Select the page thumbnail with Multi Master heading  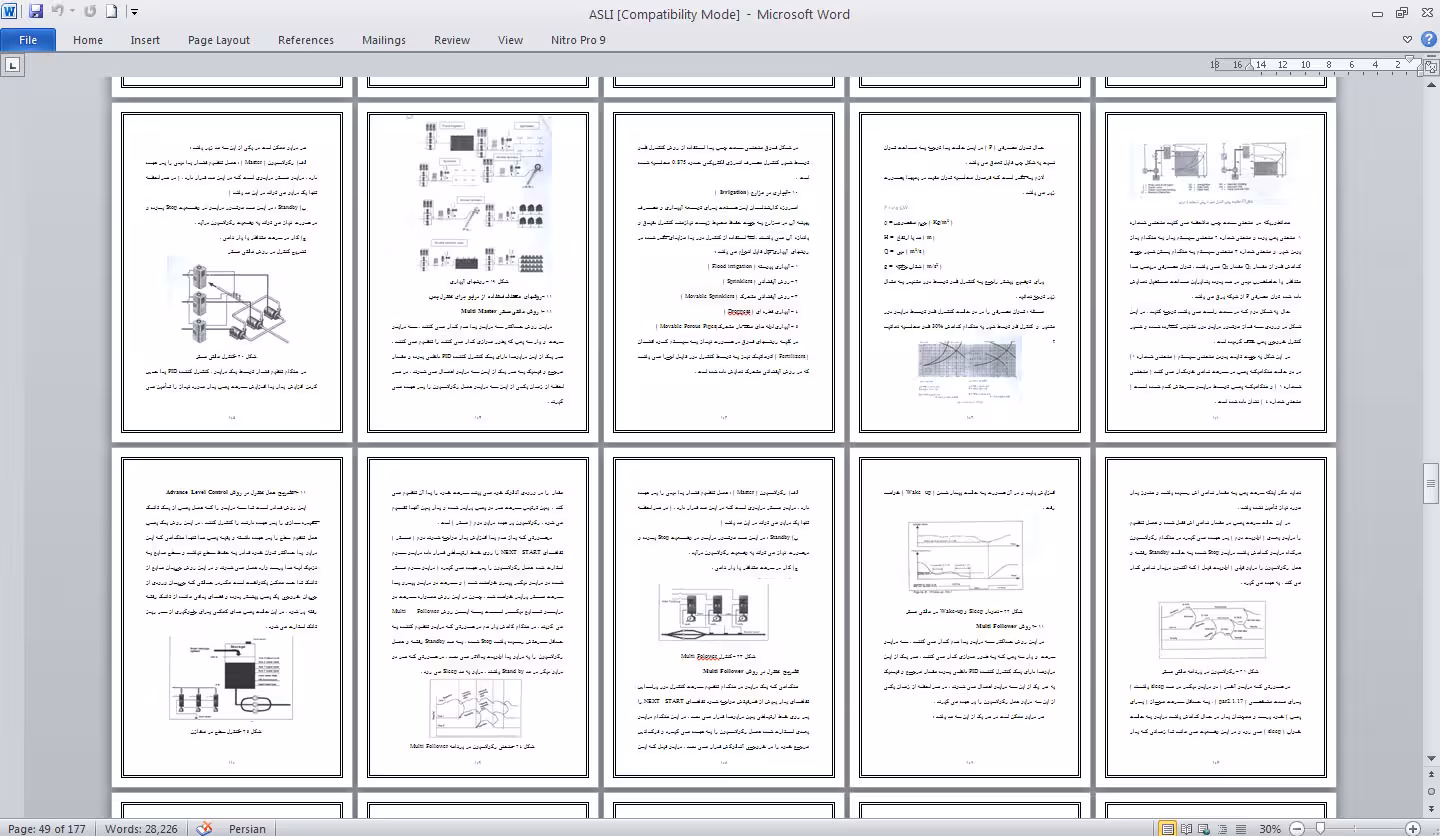click(477, 272)
